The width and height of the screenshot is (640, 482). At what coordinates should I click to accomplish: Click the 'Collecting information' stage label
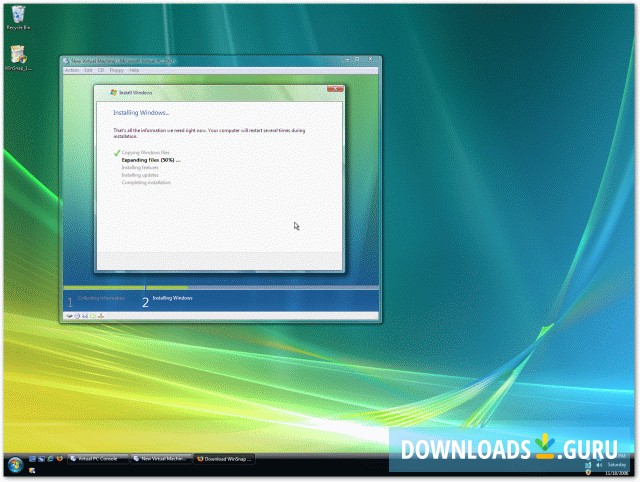(101, 298)
